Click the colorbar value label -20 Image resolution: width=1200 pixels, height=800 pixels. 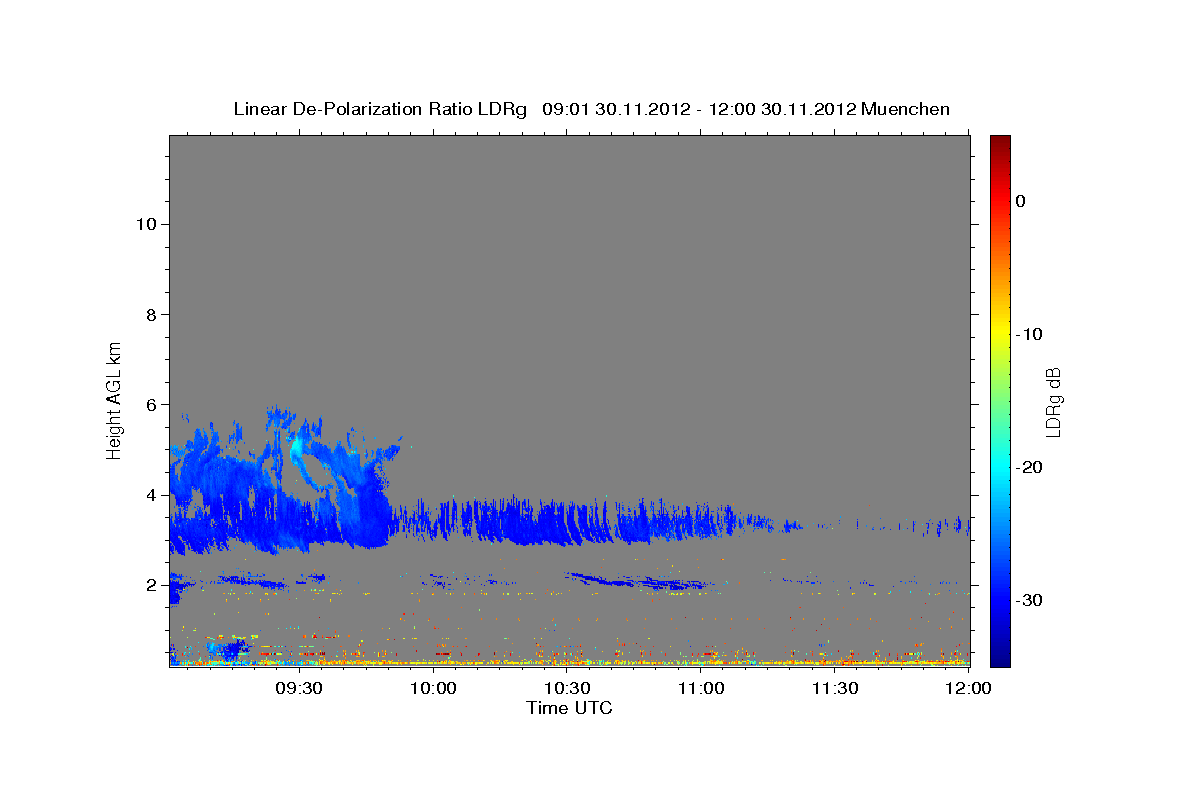[1030, 467]
